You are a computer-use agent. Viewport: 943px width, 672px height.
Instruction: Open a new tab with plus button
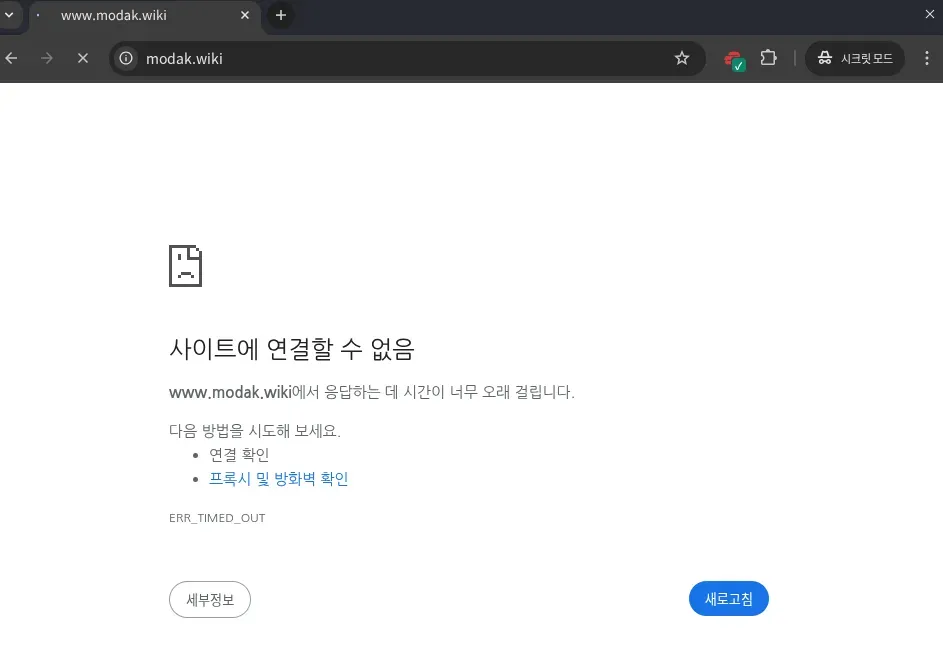[281, 16]
